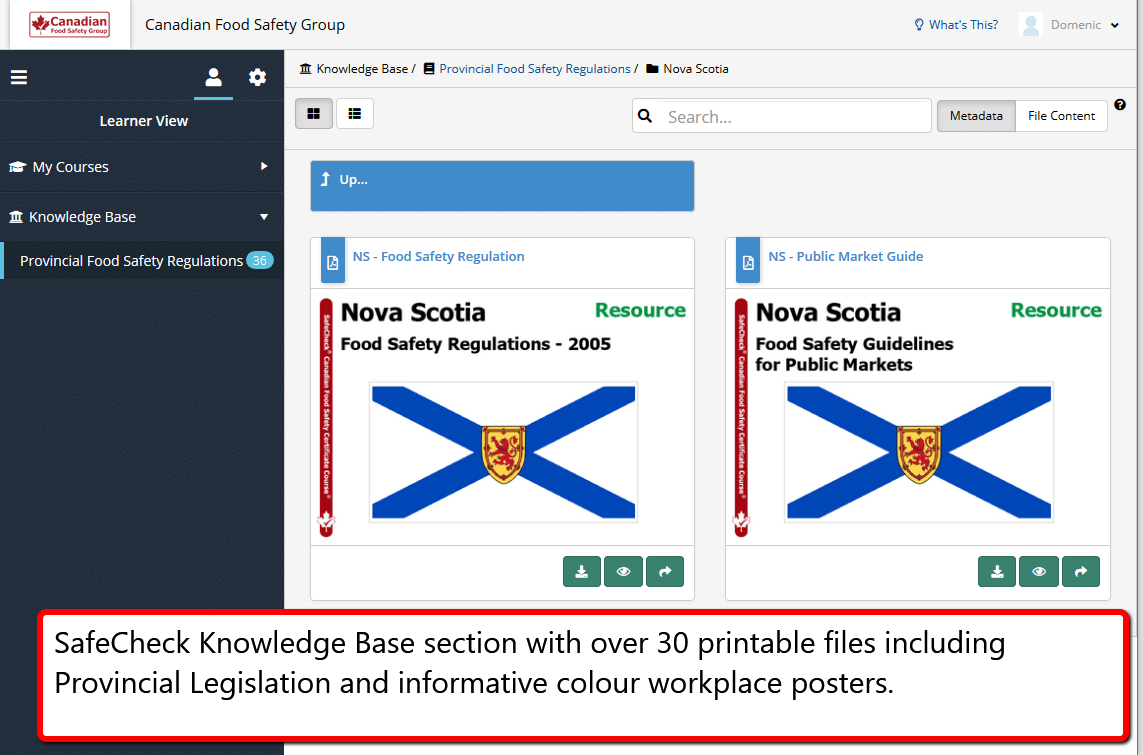1143x755 pixels.
Task: Open the settings gear icon
Action: click(257, 77)
